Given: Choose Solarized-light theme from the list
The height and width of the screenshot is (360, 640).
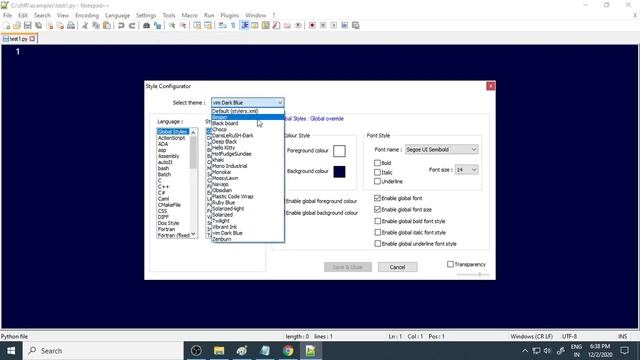Looking at the screenshot, I should pyautogui.click(x=247, y=209).
